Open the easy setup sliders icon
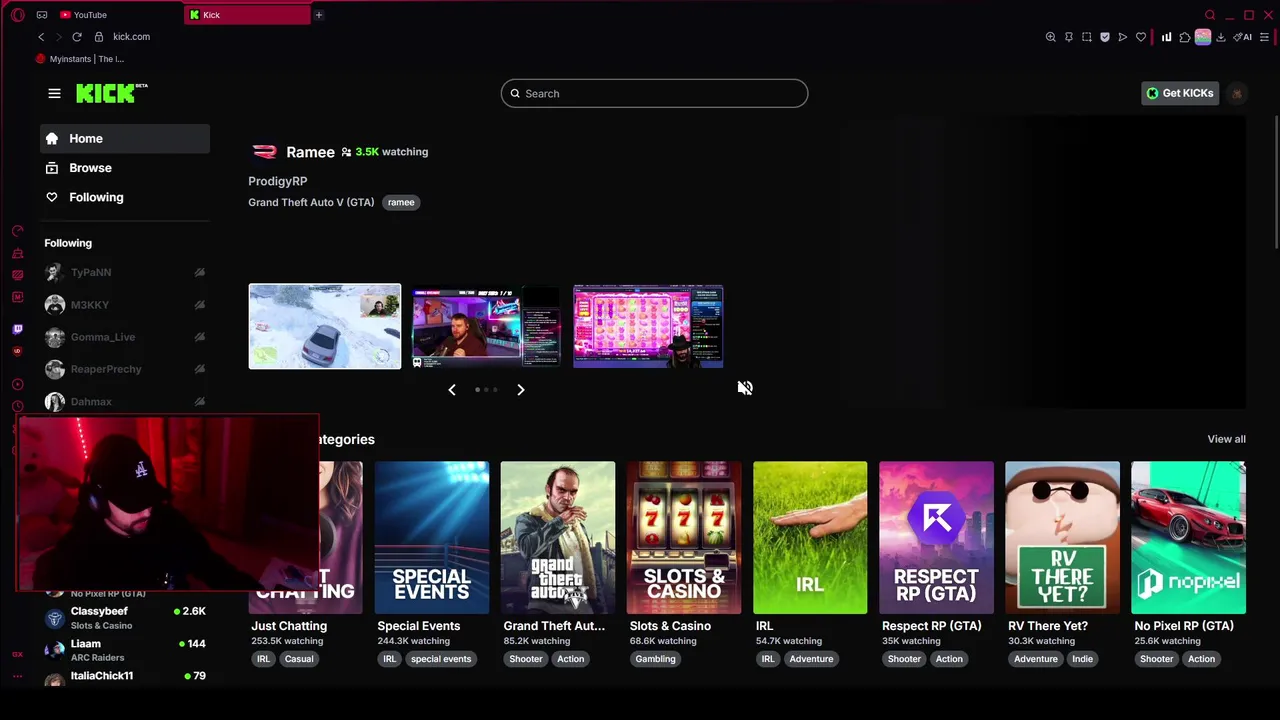1280x720 pixels. [1264, 37]
